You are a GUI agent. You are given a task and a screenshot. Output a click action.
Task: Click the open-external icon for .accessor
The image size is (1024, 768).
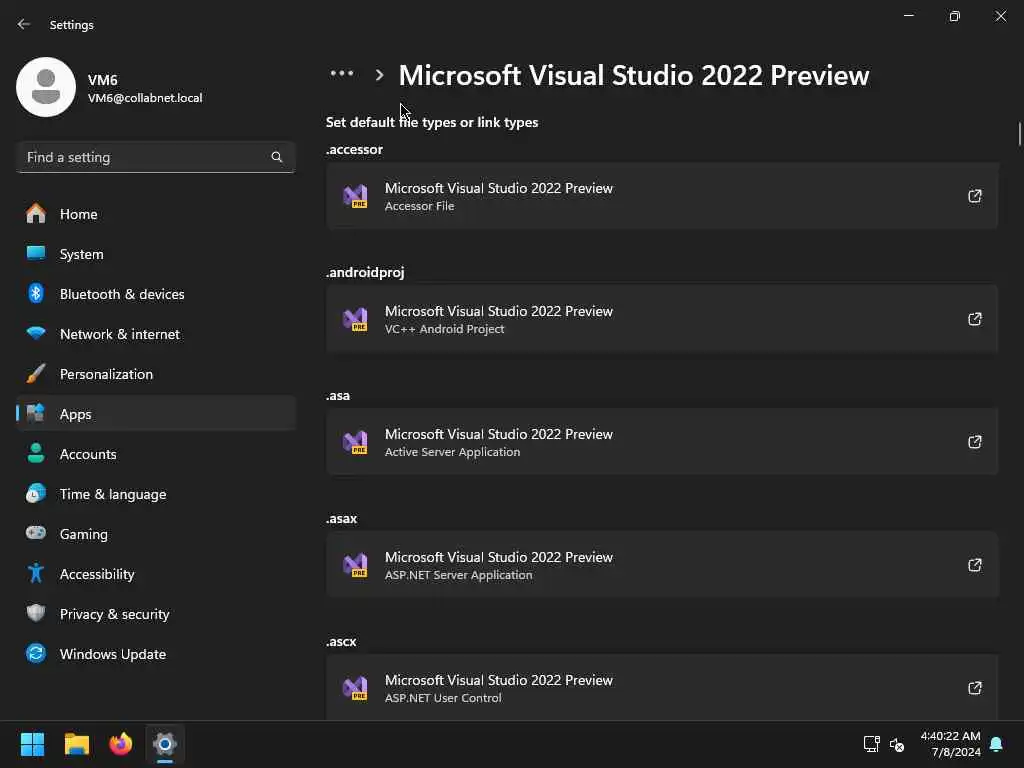[x=974, y=196]
